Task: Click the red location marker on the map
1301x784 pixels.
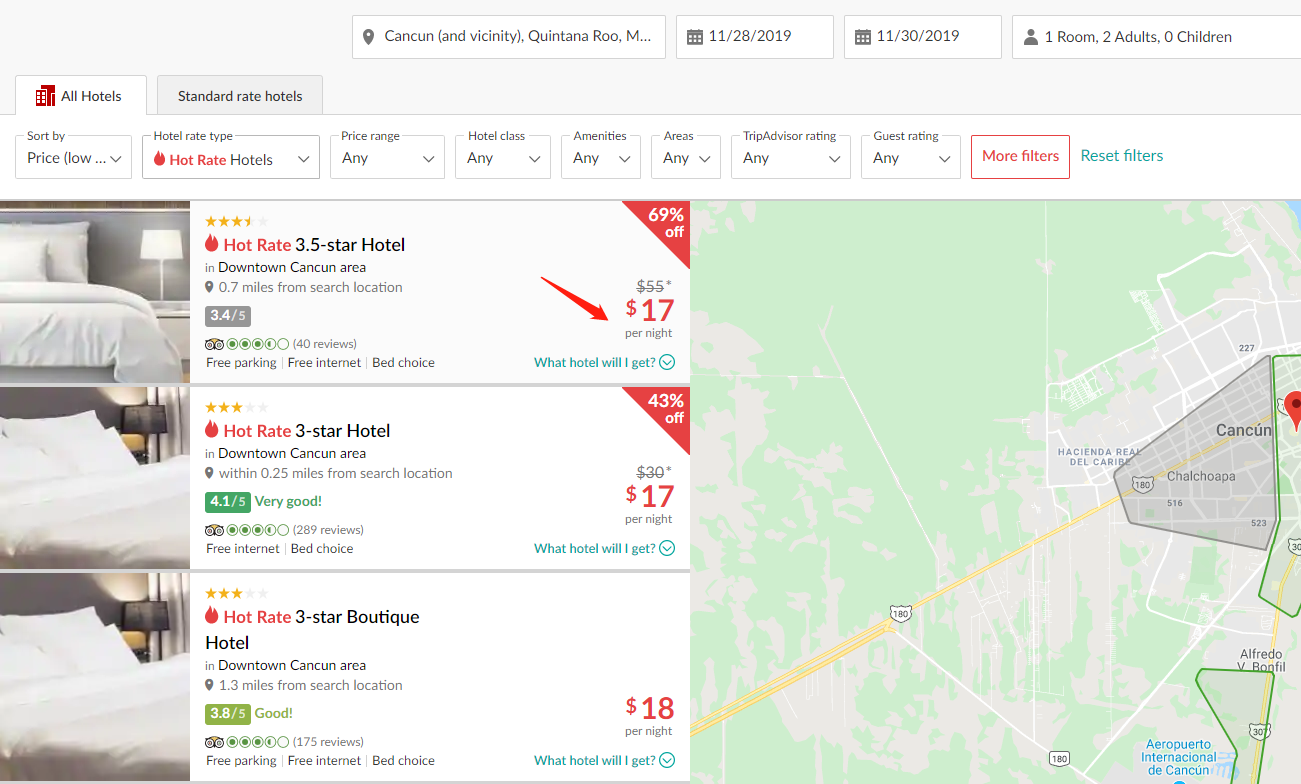Action: pyautogui.click(x=1294, y=410)
